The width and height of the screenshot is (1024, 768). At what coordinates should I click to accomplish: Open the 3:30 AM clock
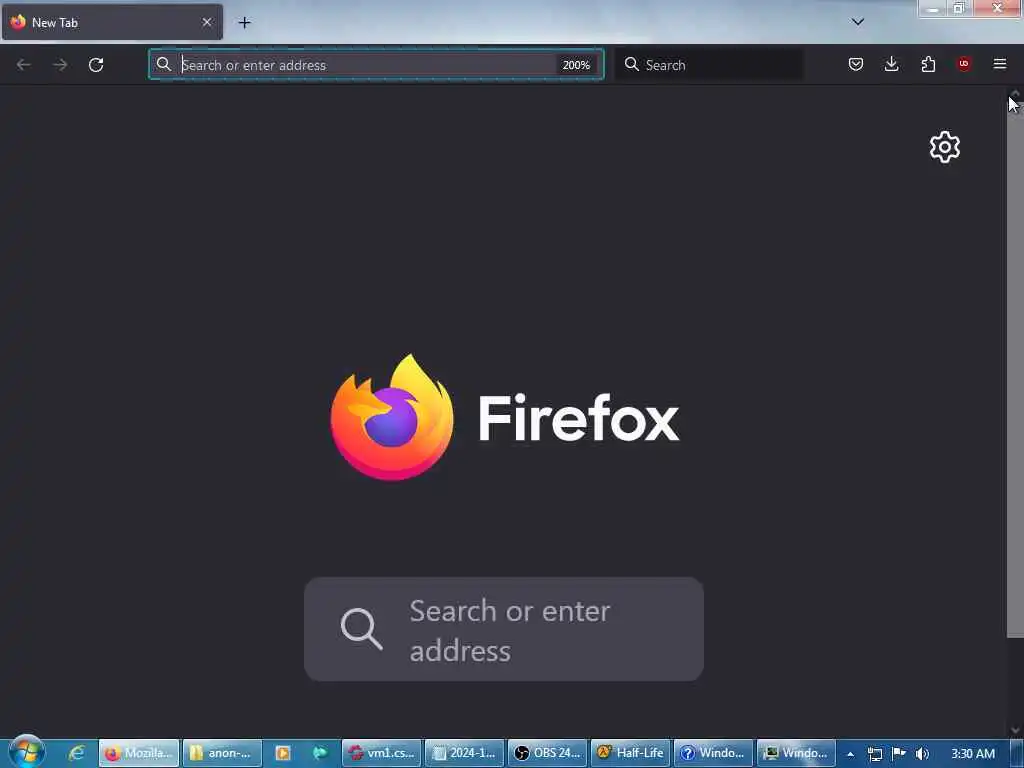[x=973, y=754]
